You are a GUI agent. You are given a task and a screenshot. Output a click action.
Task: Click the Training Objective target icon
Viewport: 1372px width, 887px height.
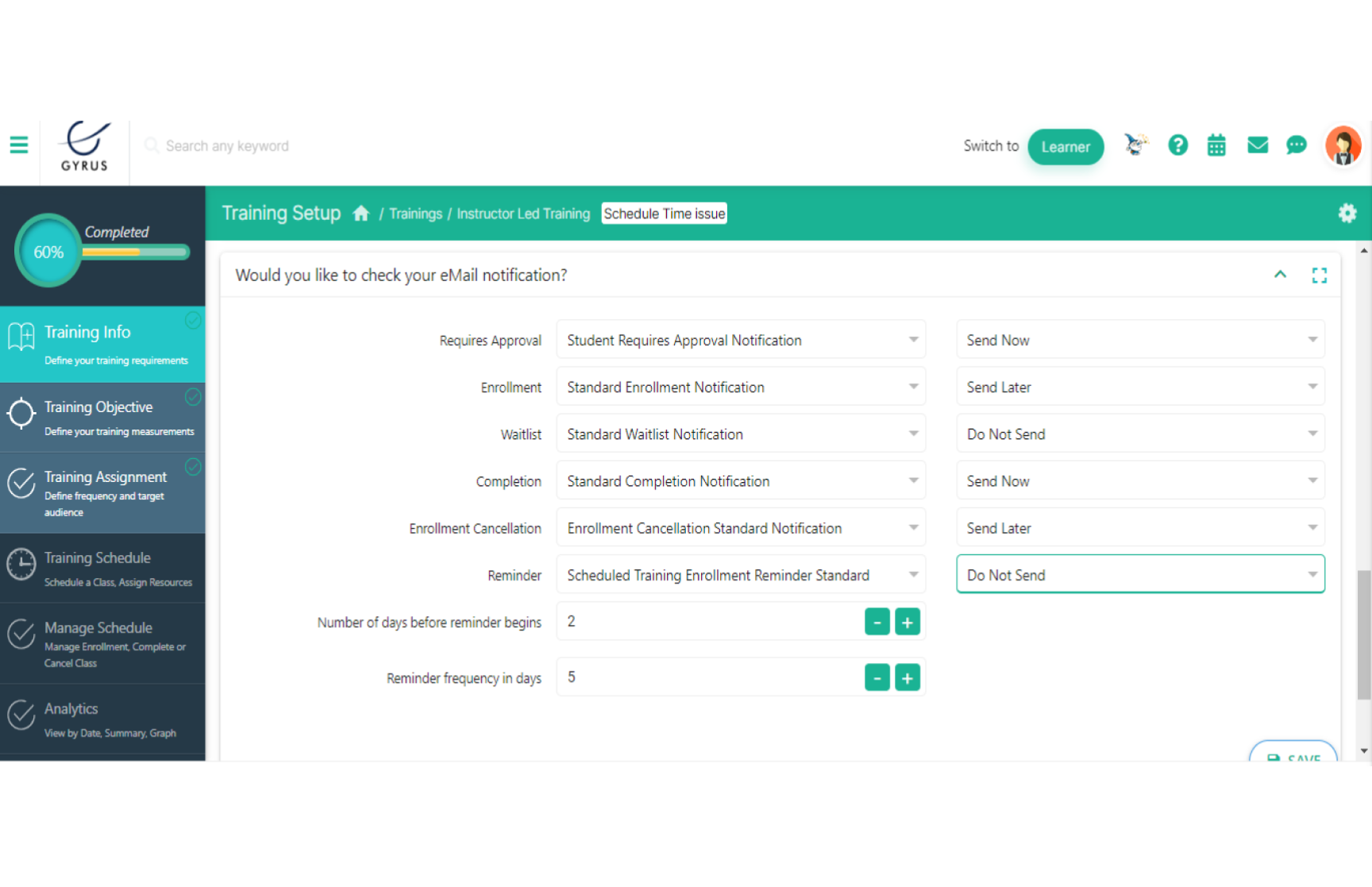[21, 414]
